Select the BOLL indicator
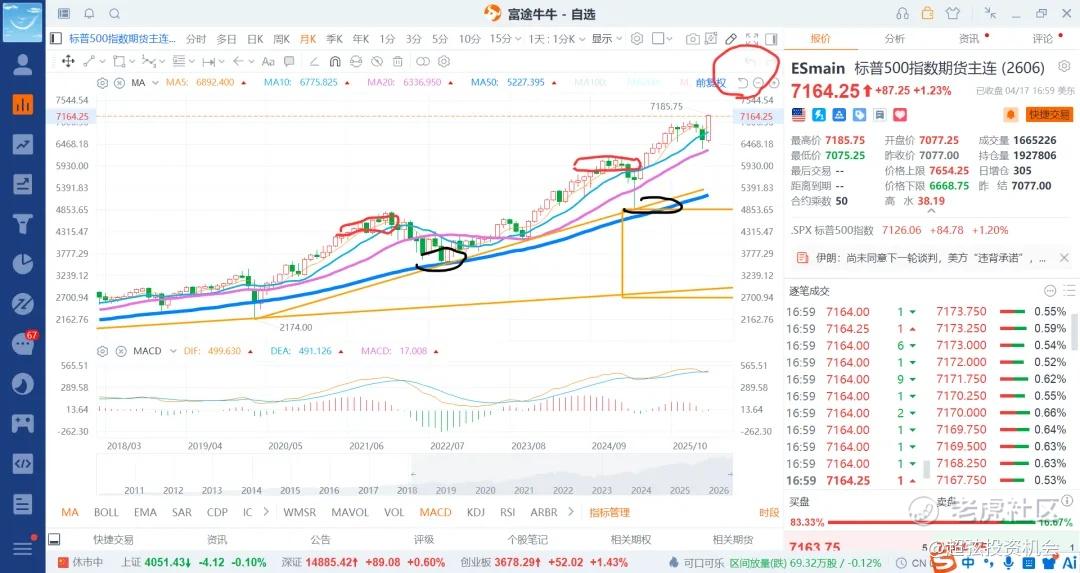1080x573 pixels. pos(106,512)
